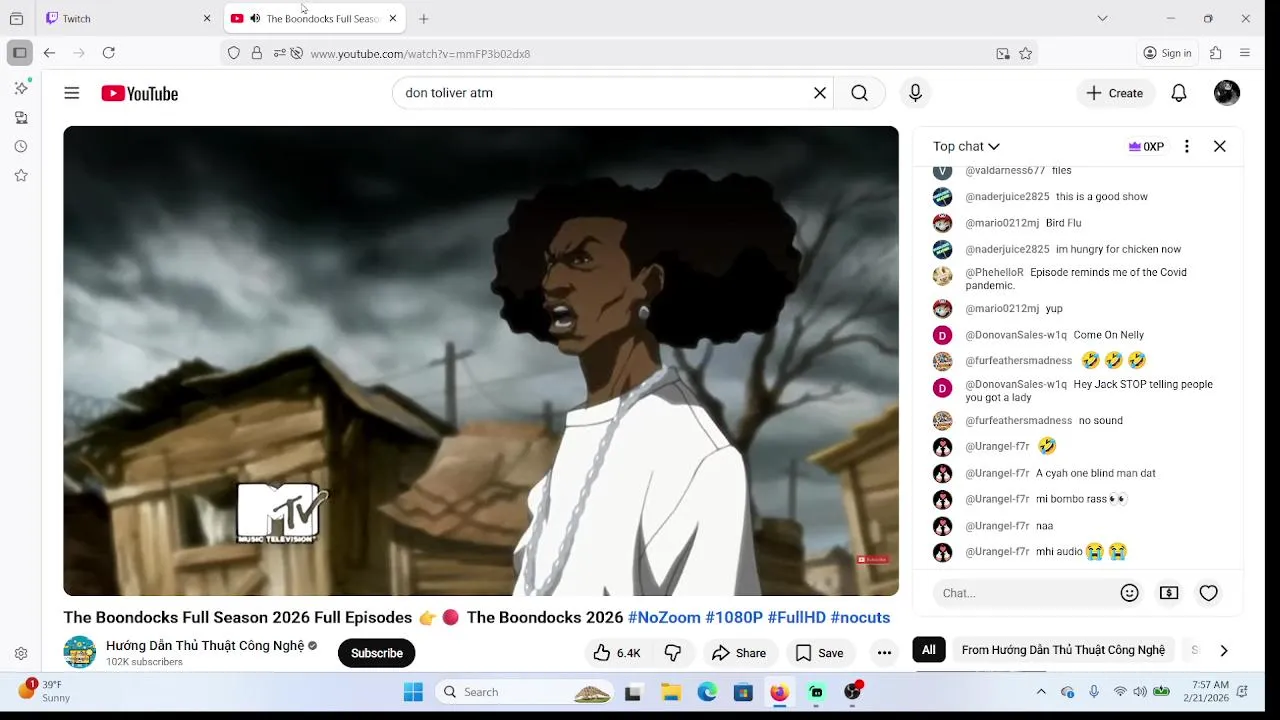Reload the current page

click(109, 53)
